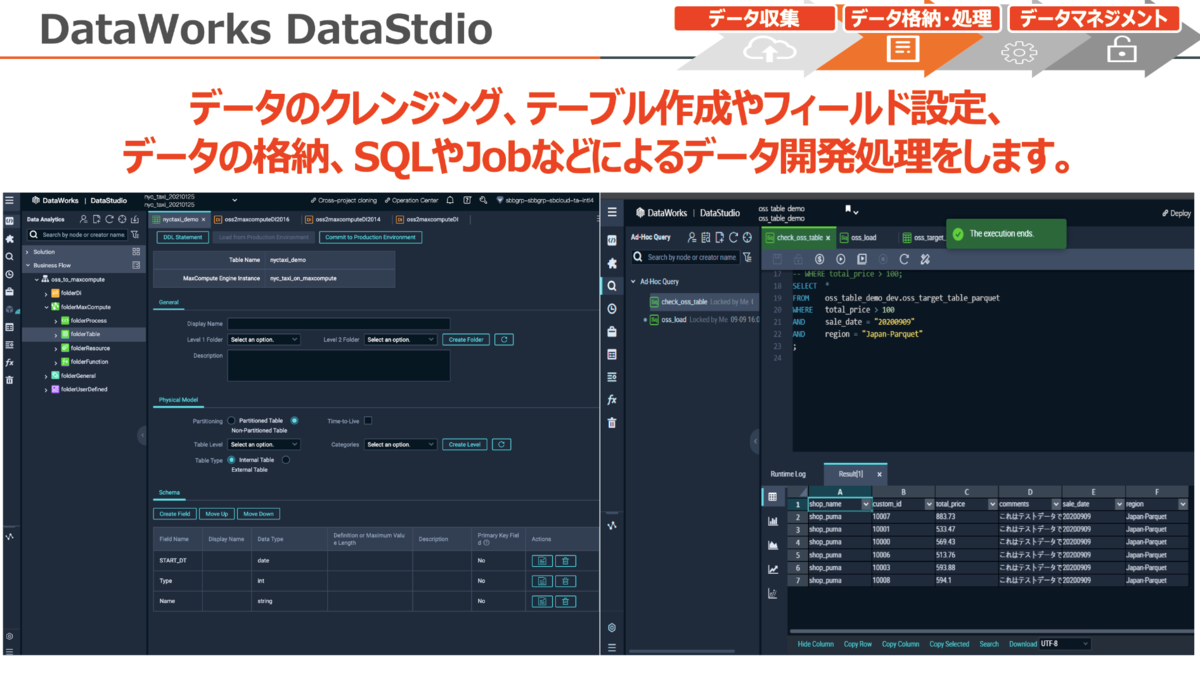Open the Categories dropdown
The height and width of the screenshot is (674, 1200).
(x=400, y=444)
